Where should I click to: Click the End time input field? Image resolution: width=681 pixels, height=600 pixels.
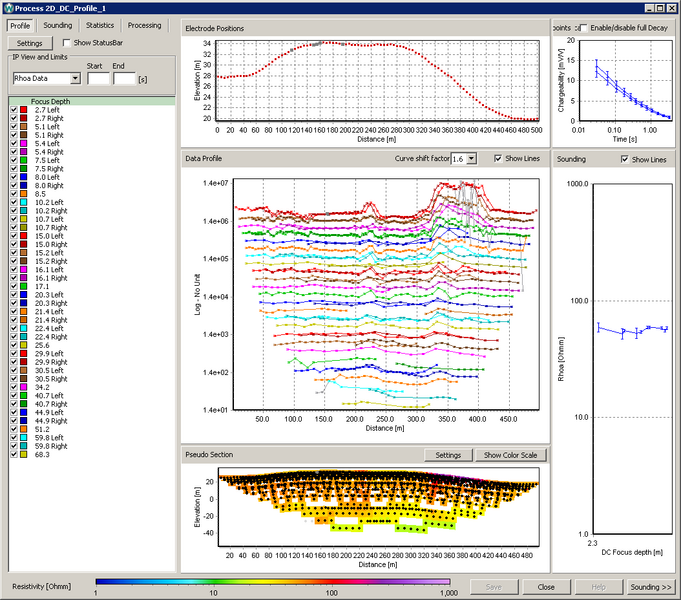(x=124, y=78)
